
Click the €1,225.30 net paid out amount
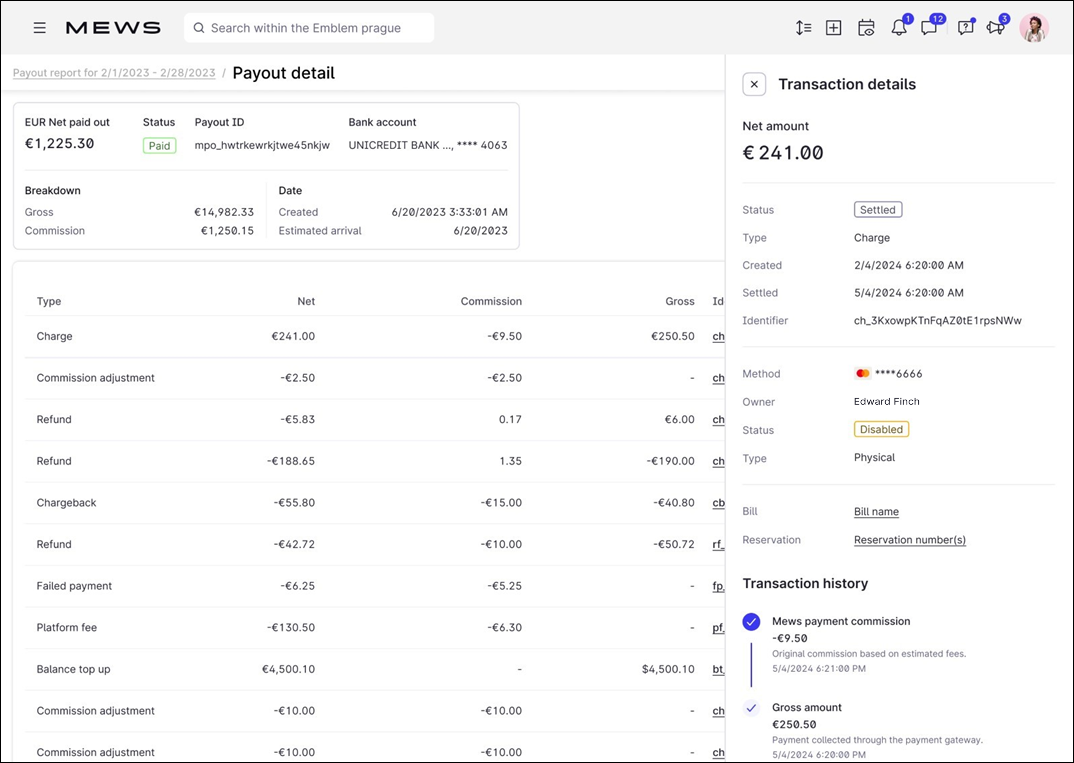click(x=60, y=143)
